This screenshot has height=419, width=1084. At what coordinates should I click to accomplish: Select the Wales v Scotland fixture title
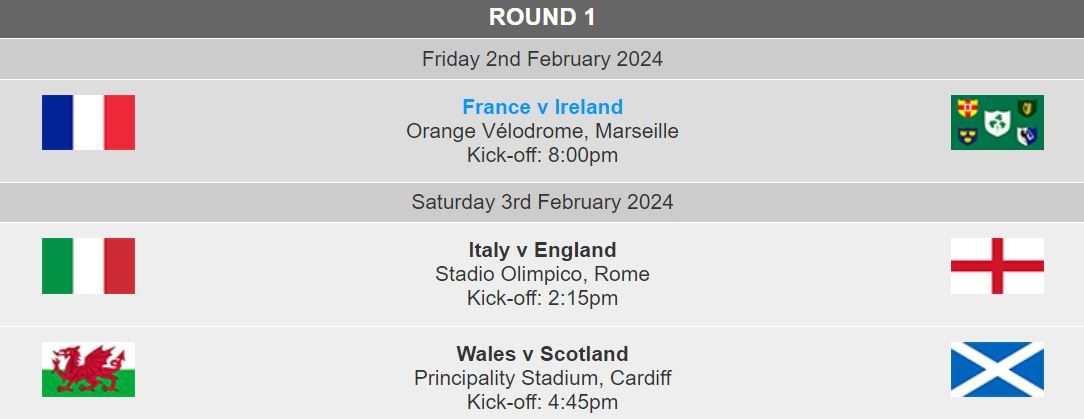(x=542, y=354)
